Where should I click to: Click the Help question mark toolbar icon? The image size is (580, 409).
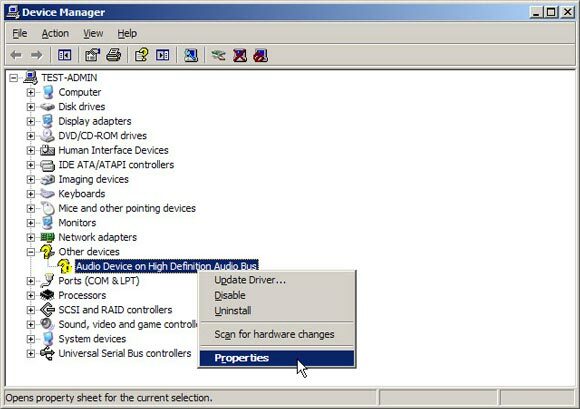click(142, 55)
